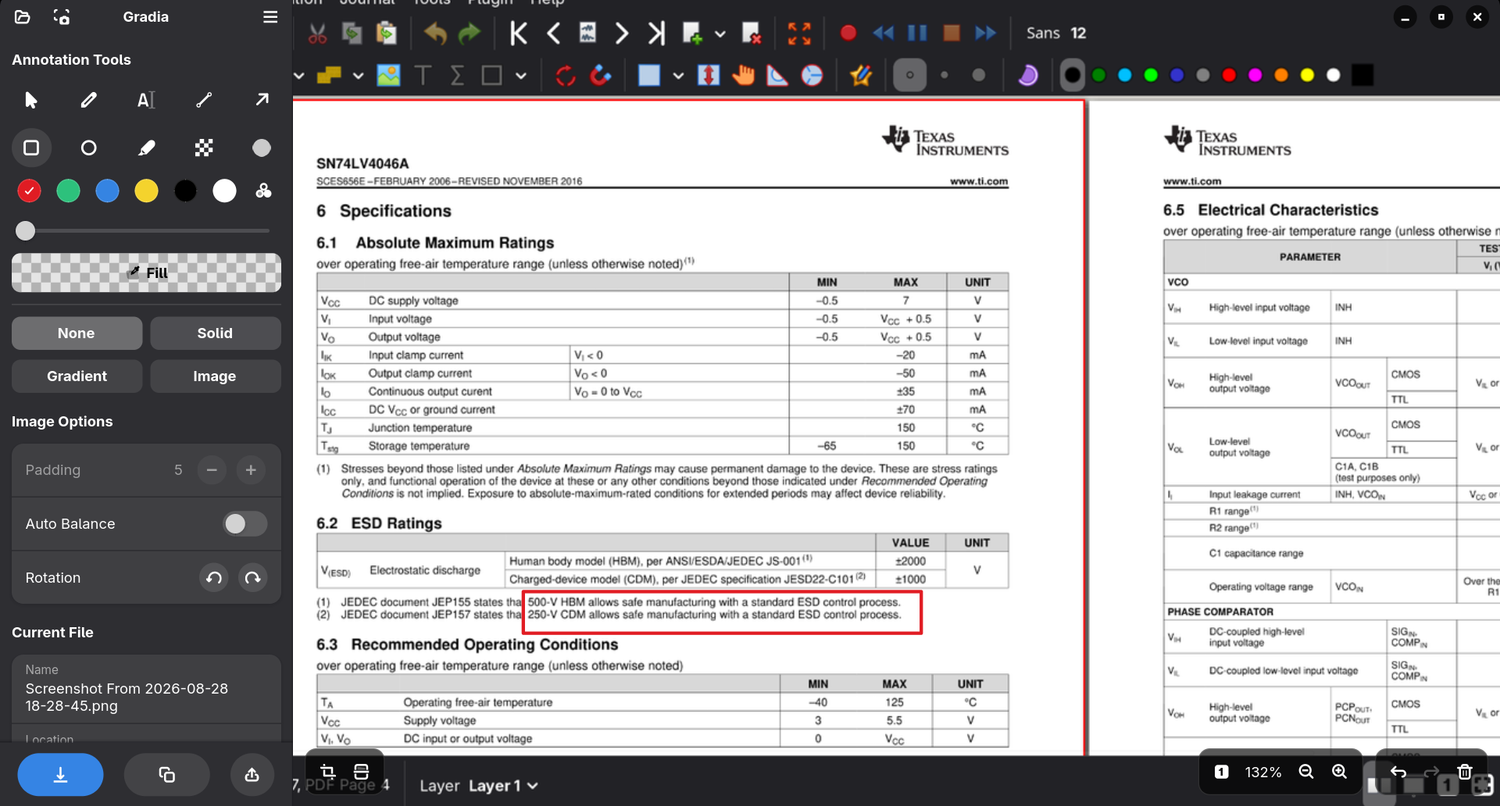Image resolution: width=1500 pixels, height=806 pixels.
Task: Switch background type to Gradient
Action: point(77,376)
